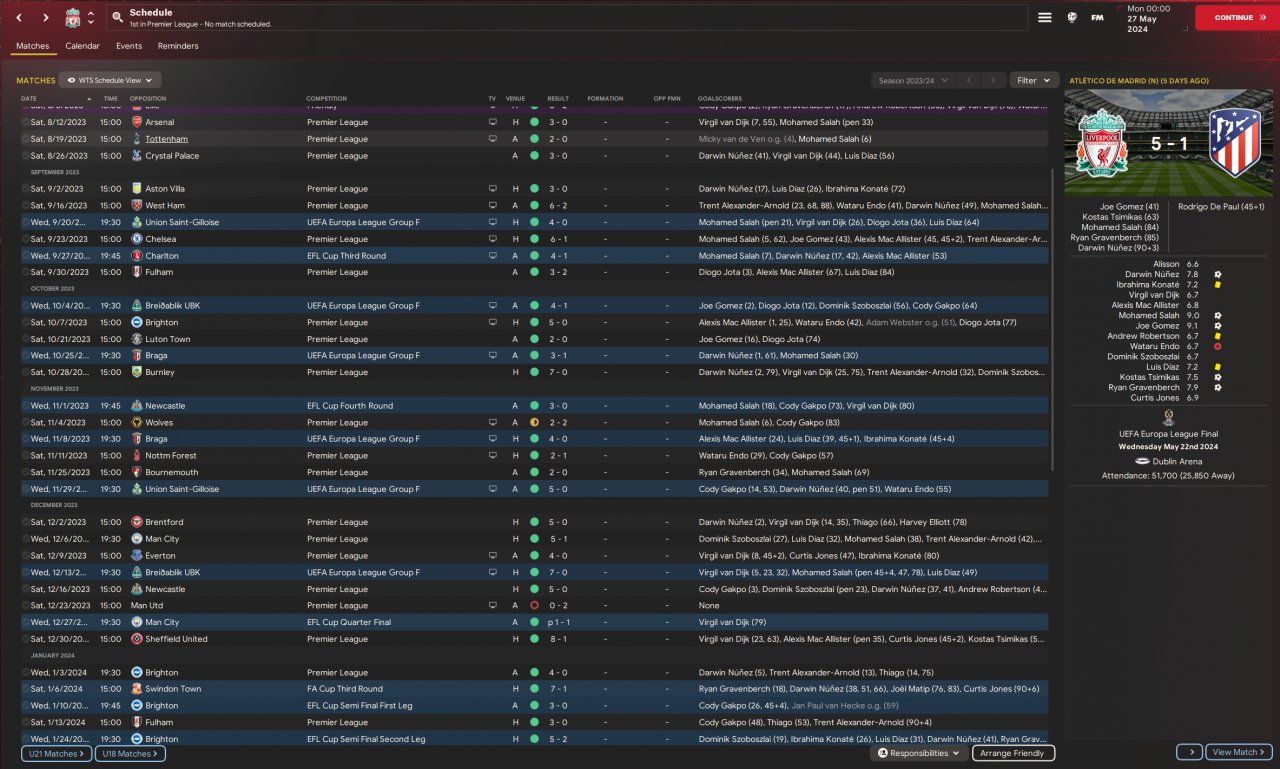Click the Schedule search bar field

click(x=567, y=18)
